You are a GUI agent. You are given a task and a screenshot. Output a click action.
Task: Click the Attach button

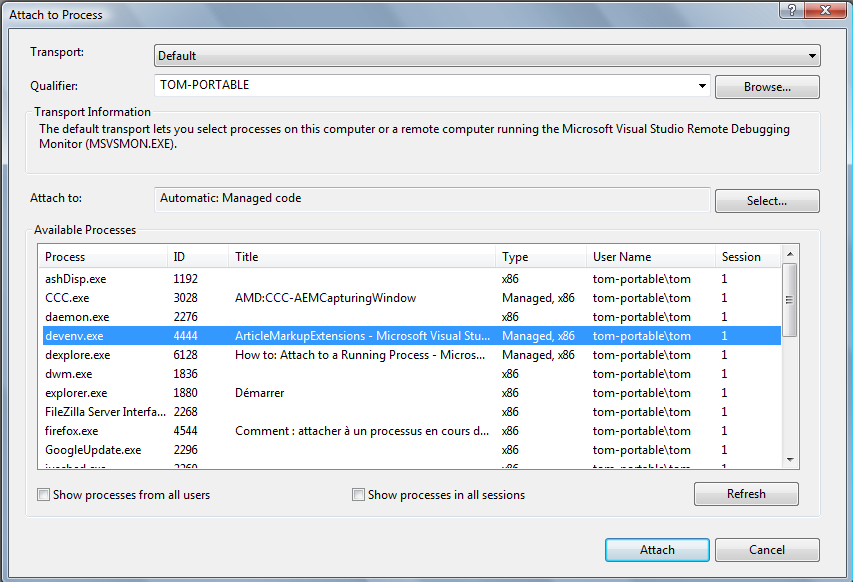point(657,550)
